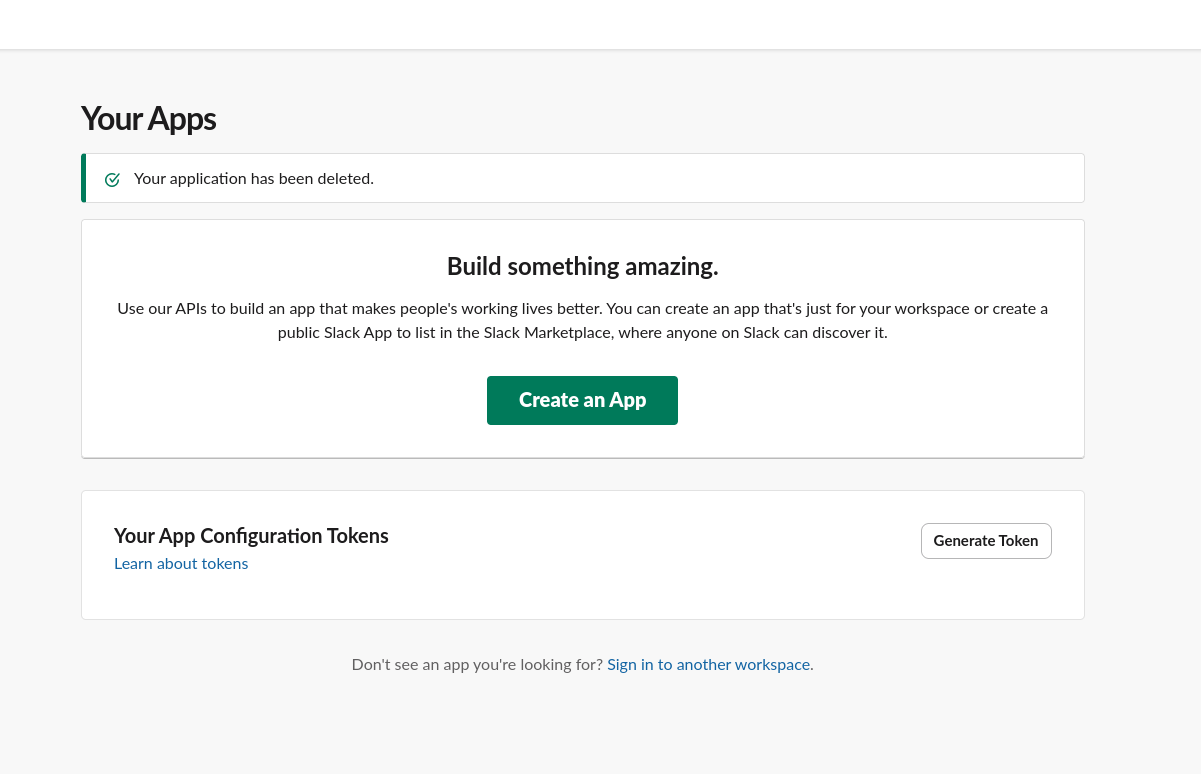Click the green left edge of notification
1201x774 pixels.
84,178
